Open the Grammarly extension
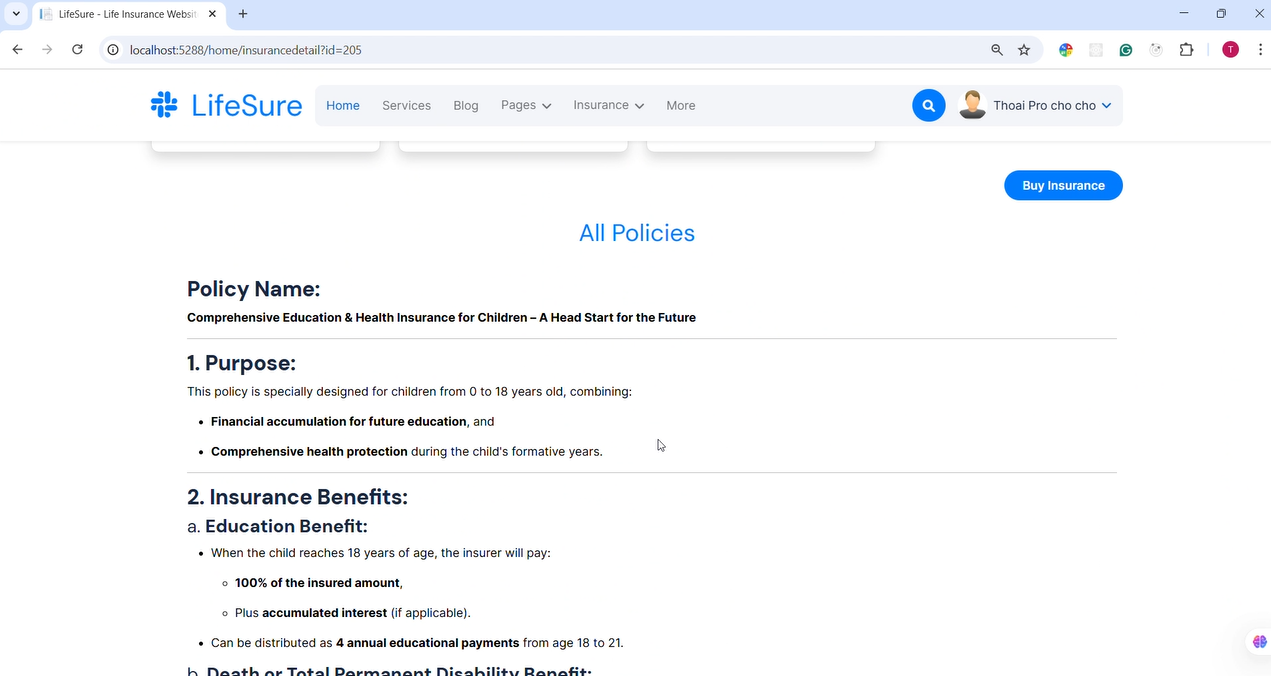This screenshot has height=676, width=1271. pos(1126,50)
